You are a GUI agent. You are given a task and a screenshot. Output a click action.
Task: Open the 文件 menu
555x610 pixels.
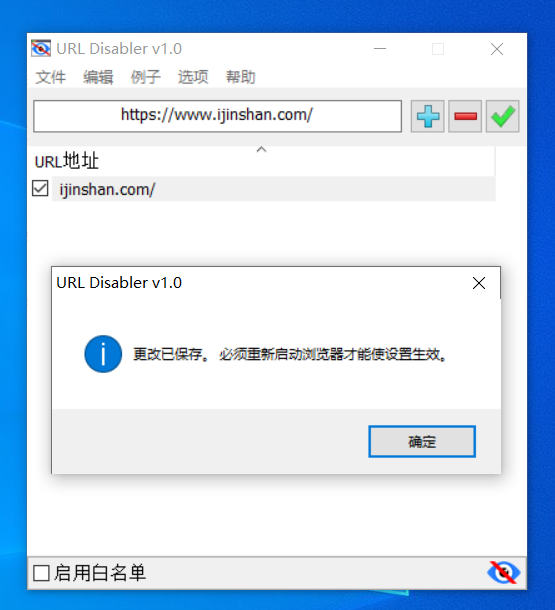pos(51,77)
